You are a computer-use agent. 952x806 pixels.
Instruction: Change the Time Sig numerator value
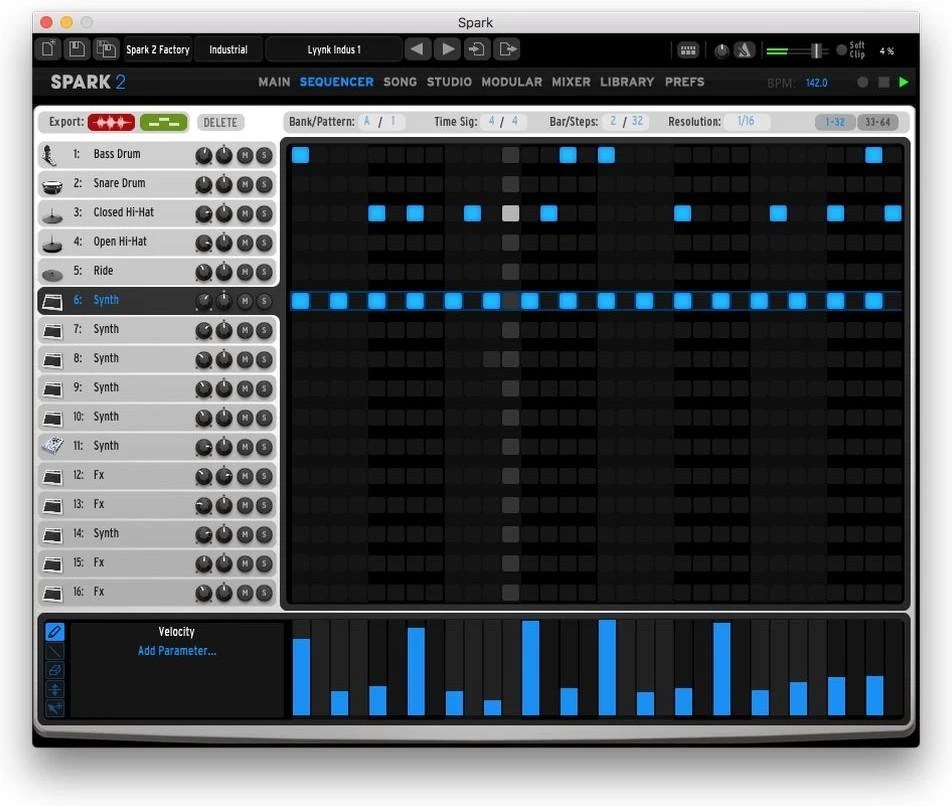coord(491,121)
